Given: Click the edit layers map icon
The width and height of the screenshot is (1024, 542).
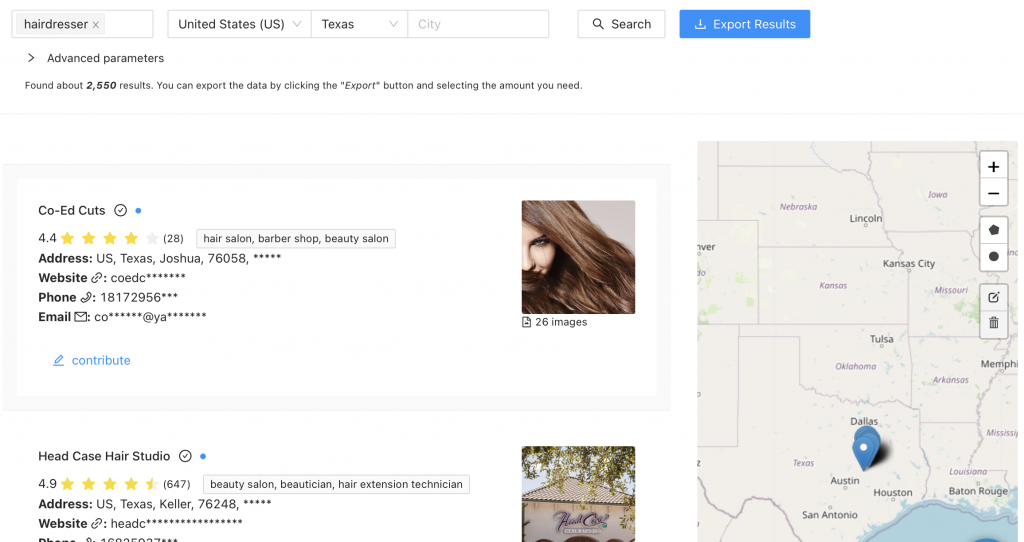Looking at the screenshot, I should pos(993,297).
